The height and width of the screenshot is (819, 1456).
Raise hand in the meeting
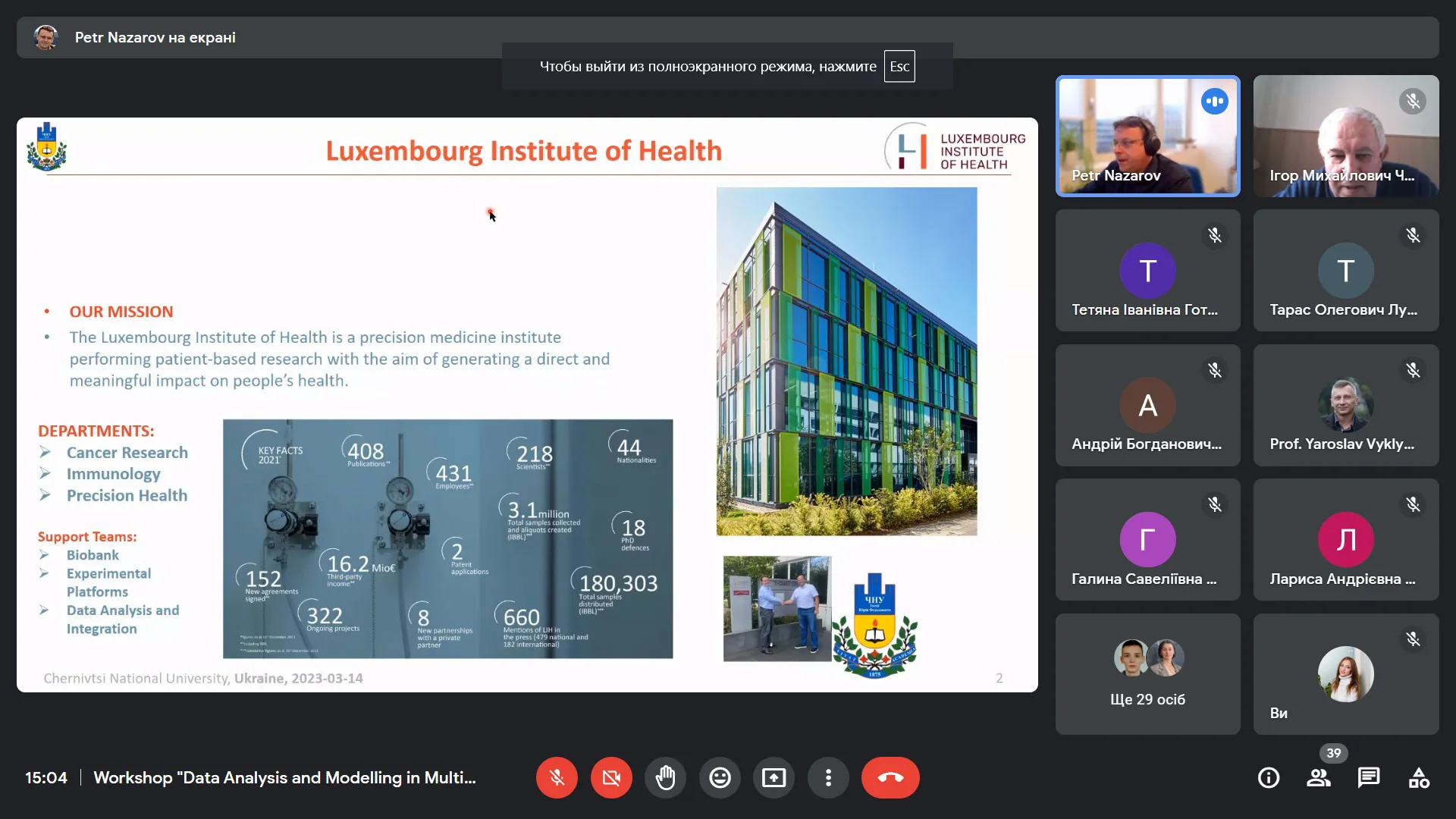pos(666,777)
